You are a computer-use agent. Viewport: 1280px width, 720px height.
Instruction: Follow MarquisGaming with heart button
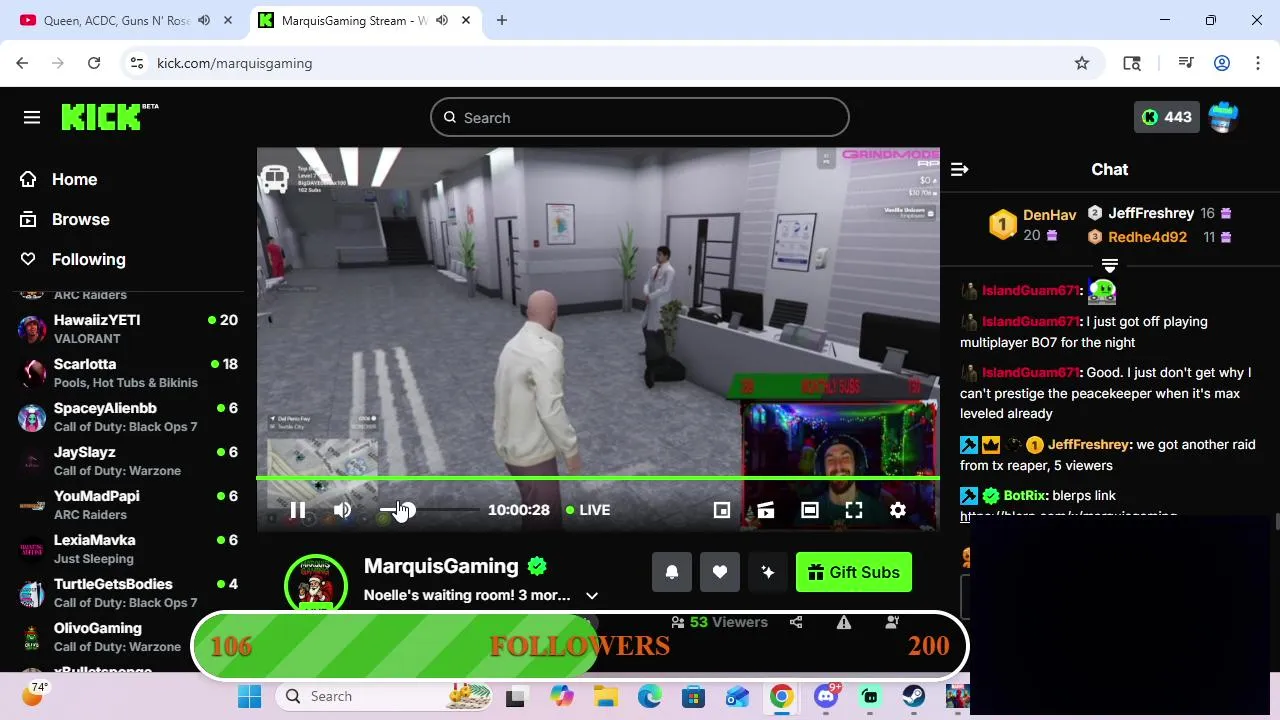pyautogui.click(x=720, y=572)
